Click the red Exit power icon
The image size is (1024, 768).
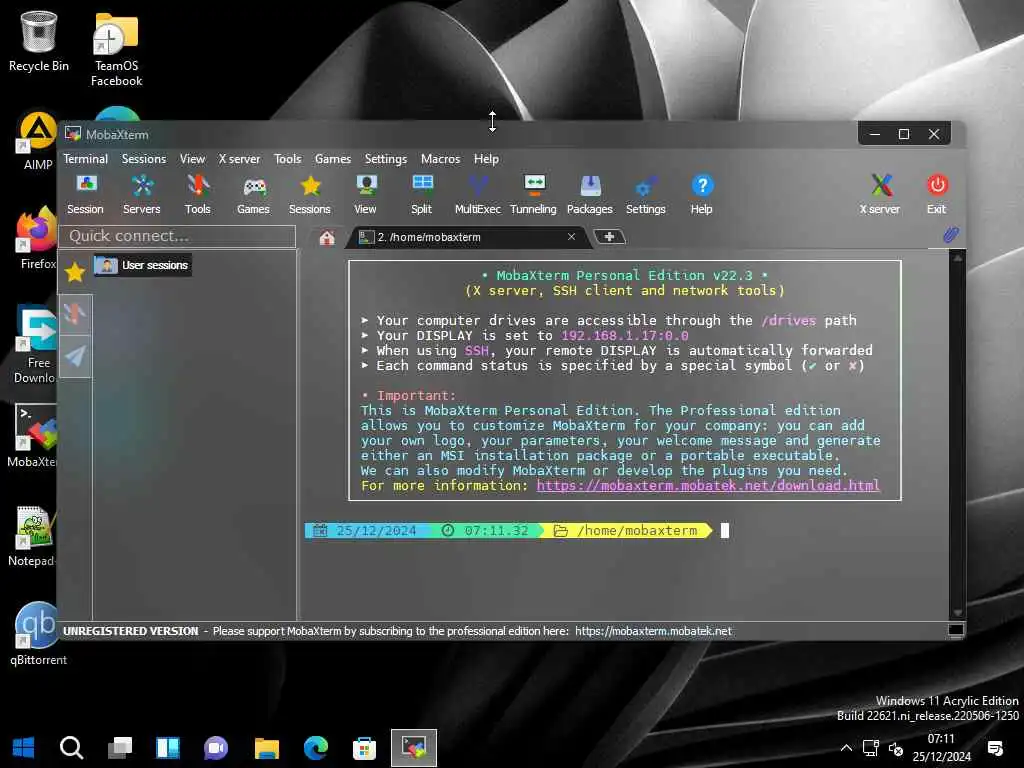coord(936,195)
